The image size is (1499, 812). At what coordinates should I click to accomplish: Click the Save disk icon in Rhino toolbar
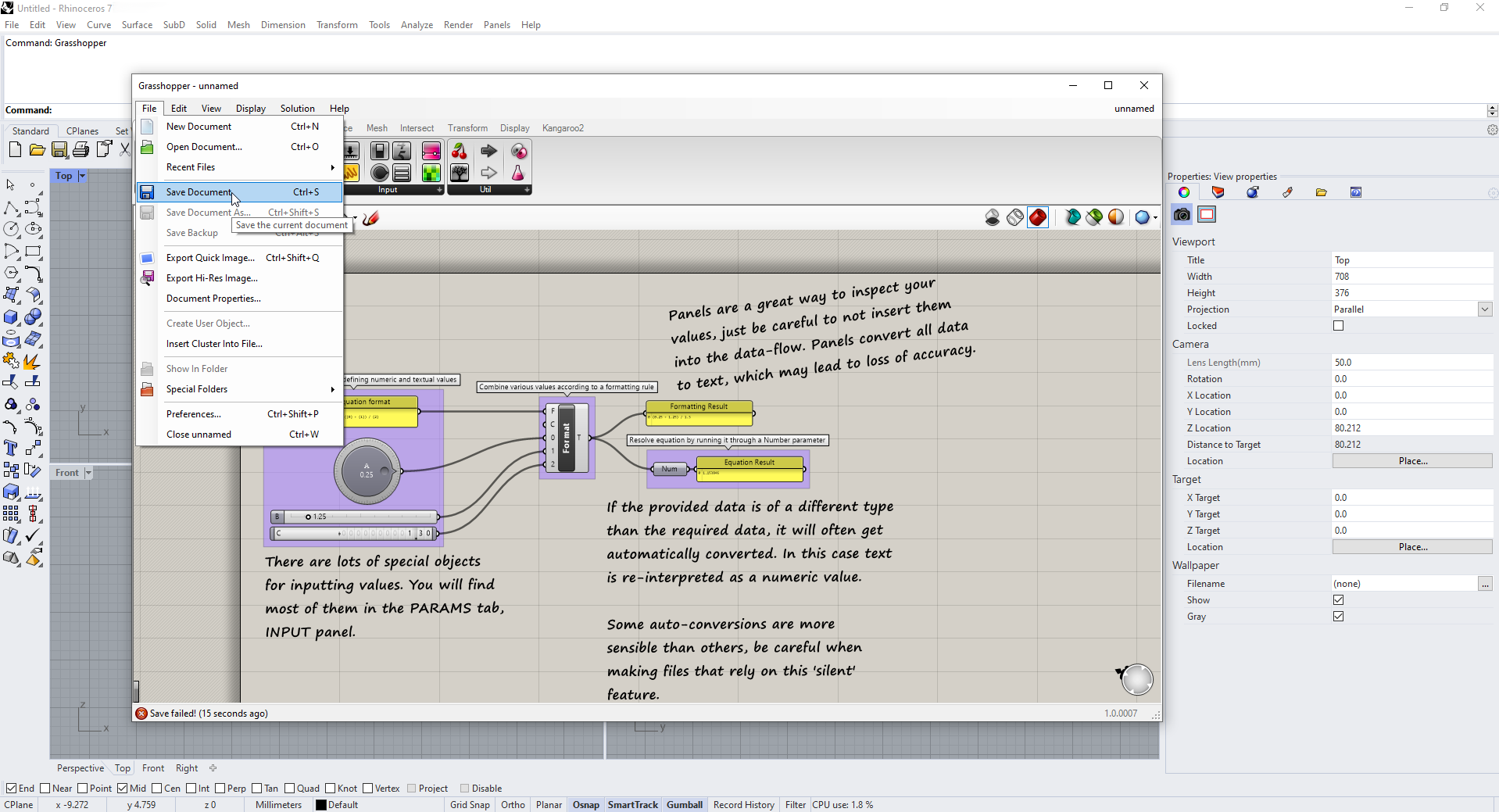(x=59, y=150)
